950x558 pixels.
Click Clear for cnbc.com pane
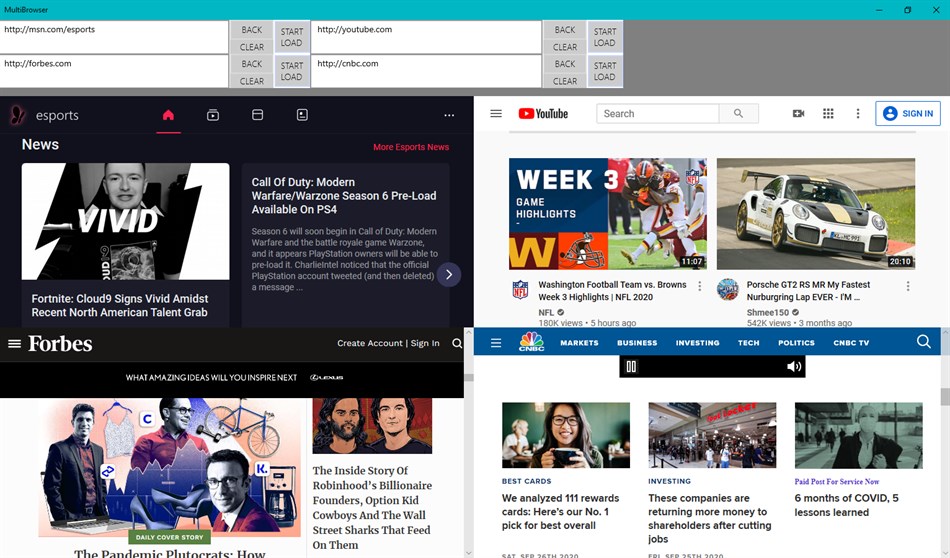point(565,81)
